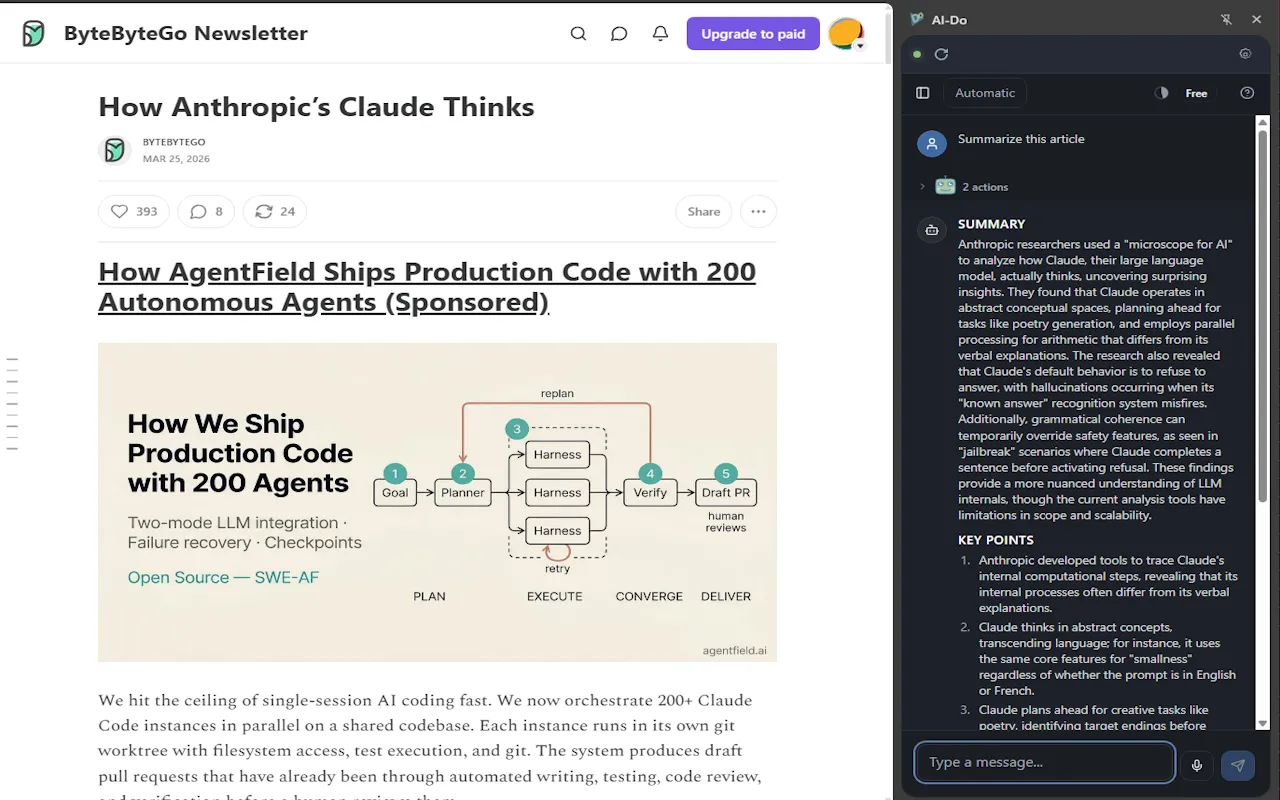Screen dimensions: 1280x800
Task: Open search in the newsletter header
Action: click(x=578, y=33)
